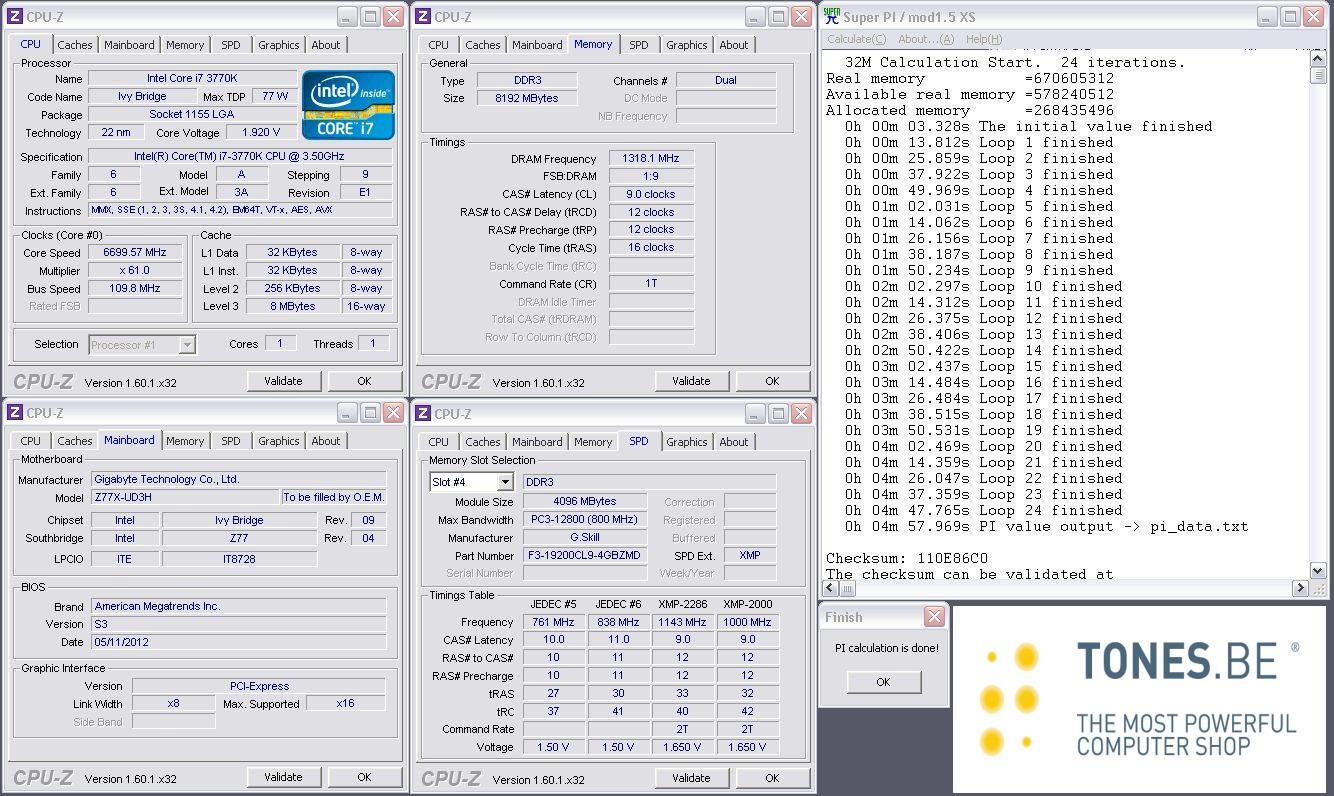Image resolution: width=1334 pixels, height=796 pixels.
Task: Minimize the Super PI window
Action: click(x=1267, y=17)
